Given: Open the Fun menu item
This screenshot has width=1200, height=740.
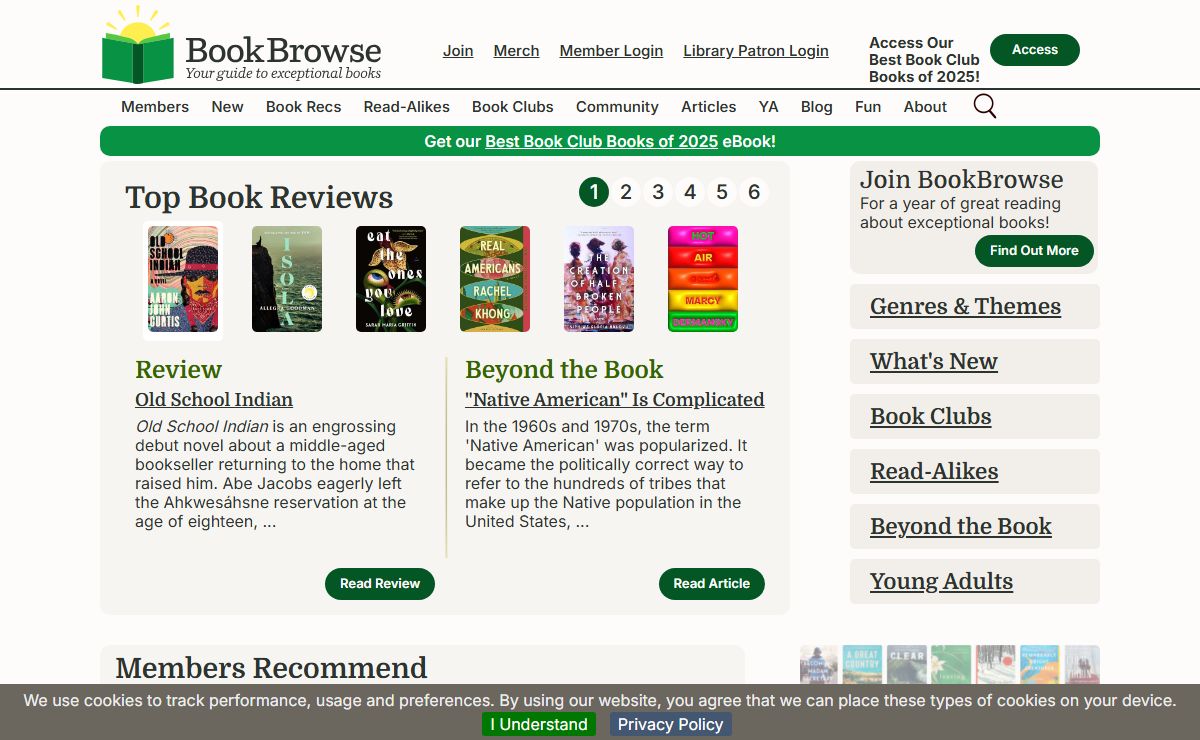Looking at the screenshot, I should [868, 107].
